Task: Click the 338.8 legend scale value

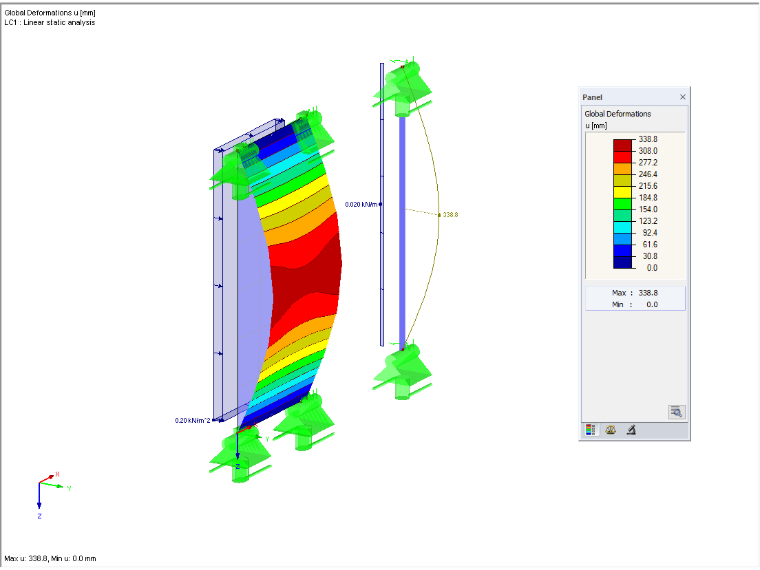Action: pyautogui.click(x=648, y=139)
